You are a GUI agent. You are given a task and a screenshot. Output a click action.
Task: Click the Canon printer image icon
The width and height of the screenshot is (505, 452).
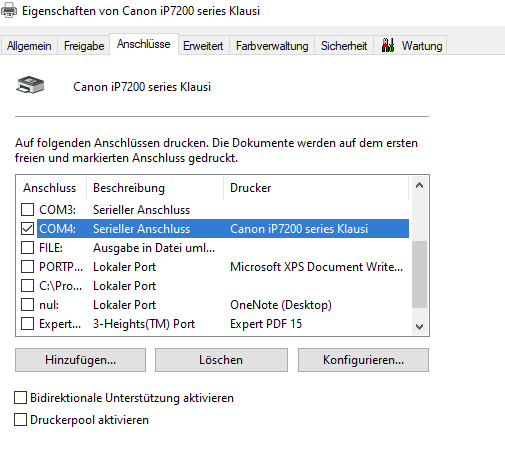30,85
